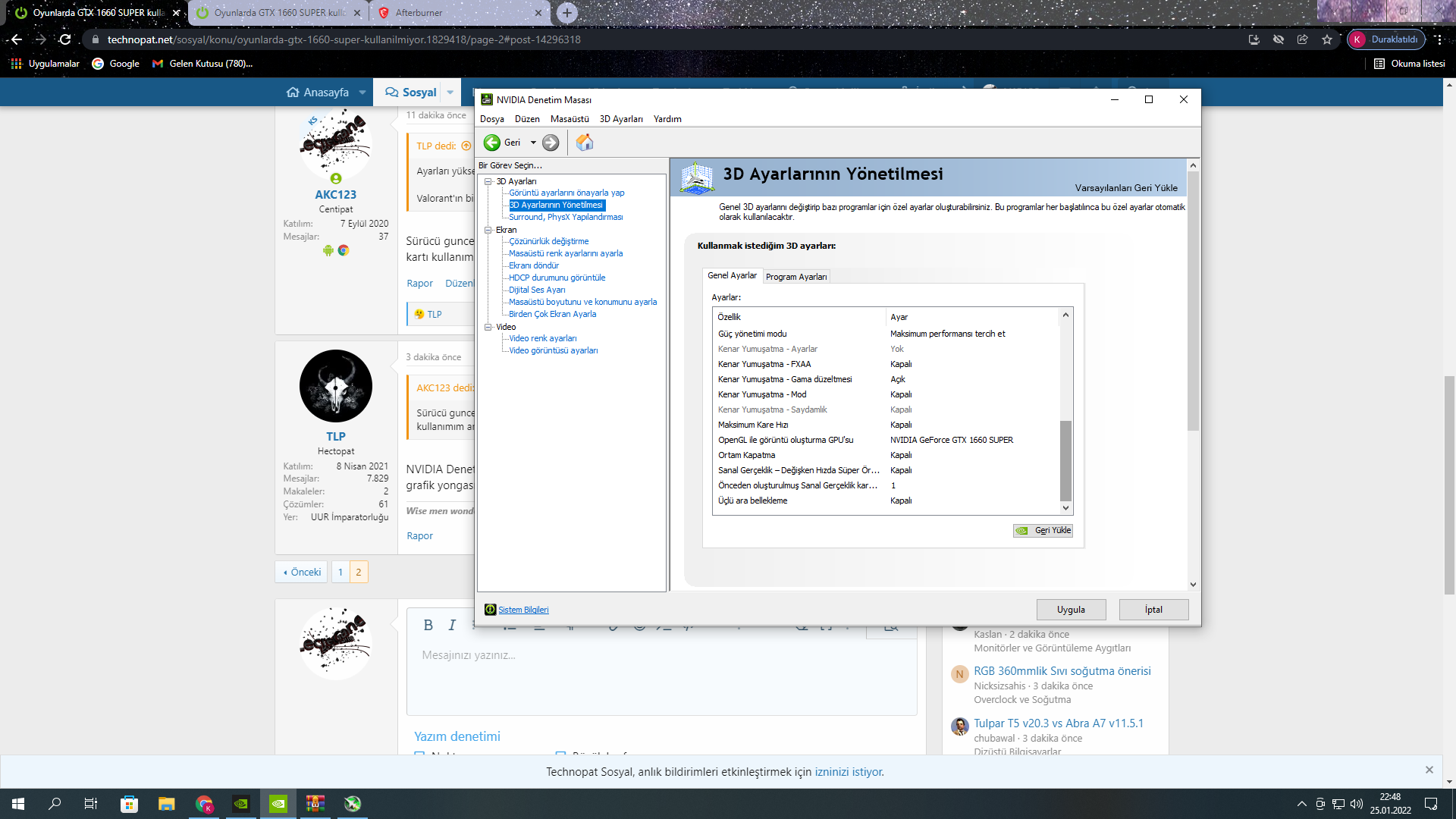Open Geri history dropdown arrow

click(533, 143)
